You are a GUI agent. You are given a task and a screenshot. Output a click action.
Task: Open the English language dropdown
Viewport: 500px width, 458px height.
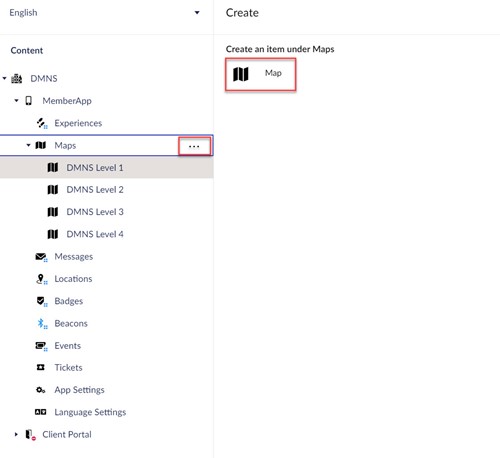(105, 13)
